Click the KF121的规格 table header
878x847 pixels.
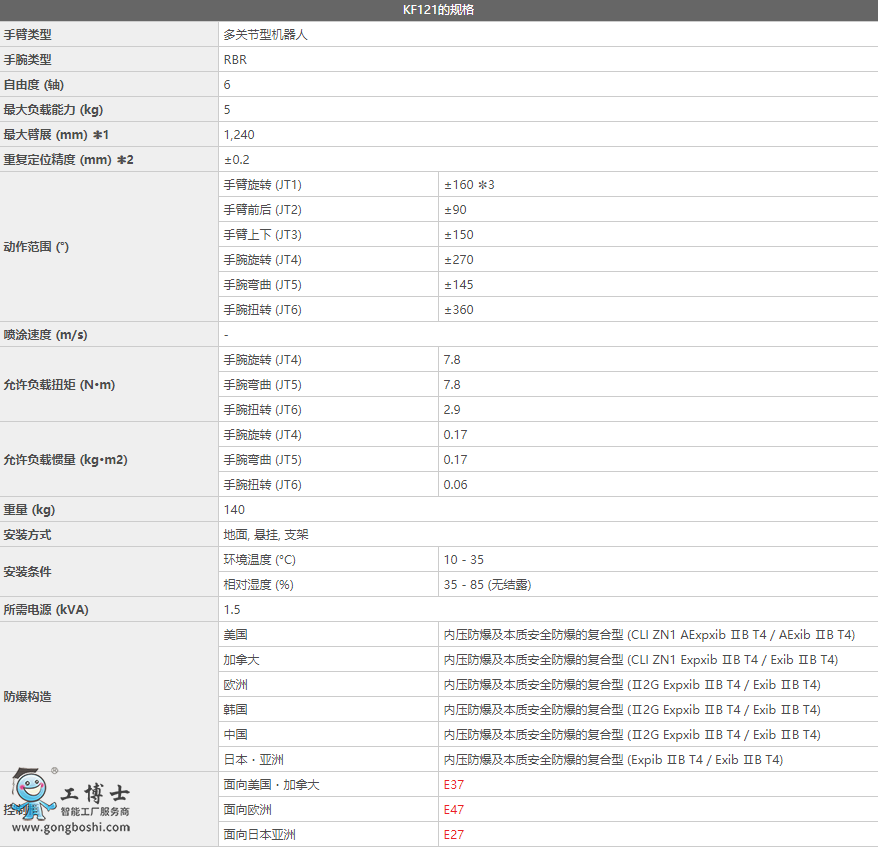click(x=439, y=10)
